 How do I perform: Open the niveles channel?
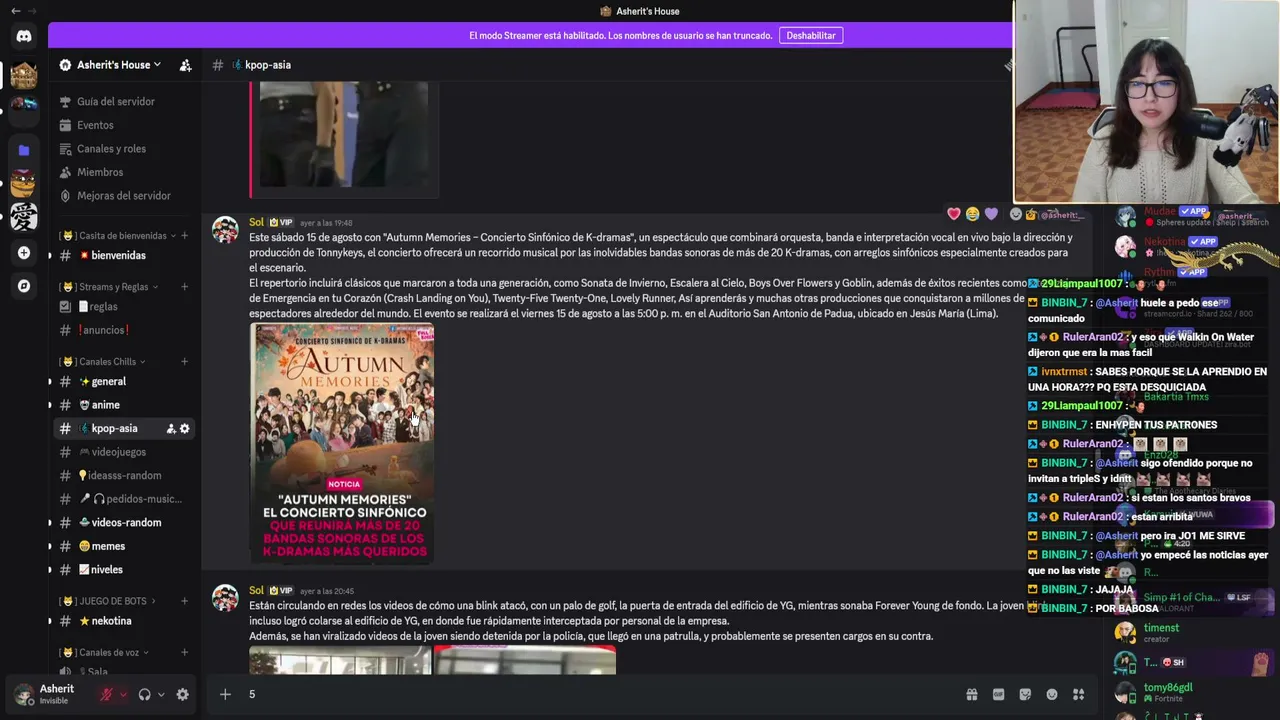(x=106, y=570)
